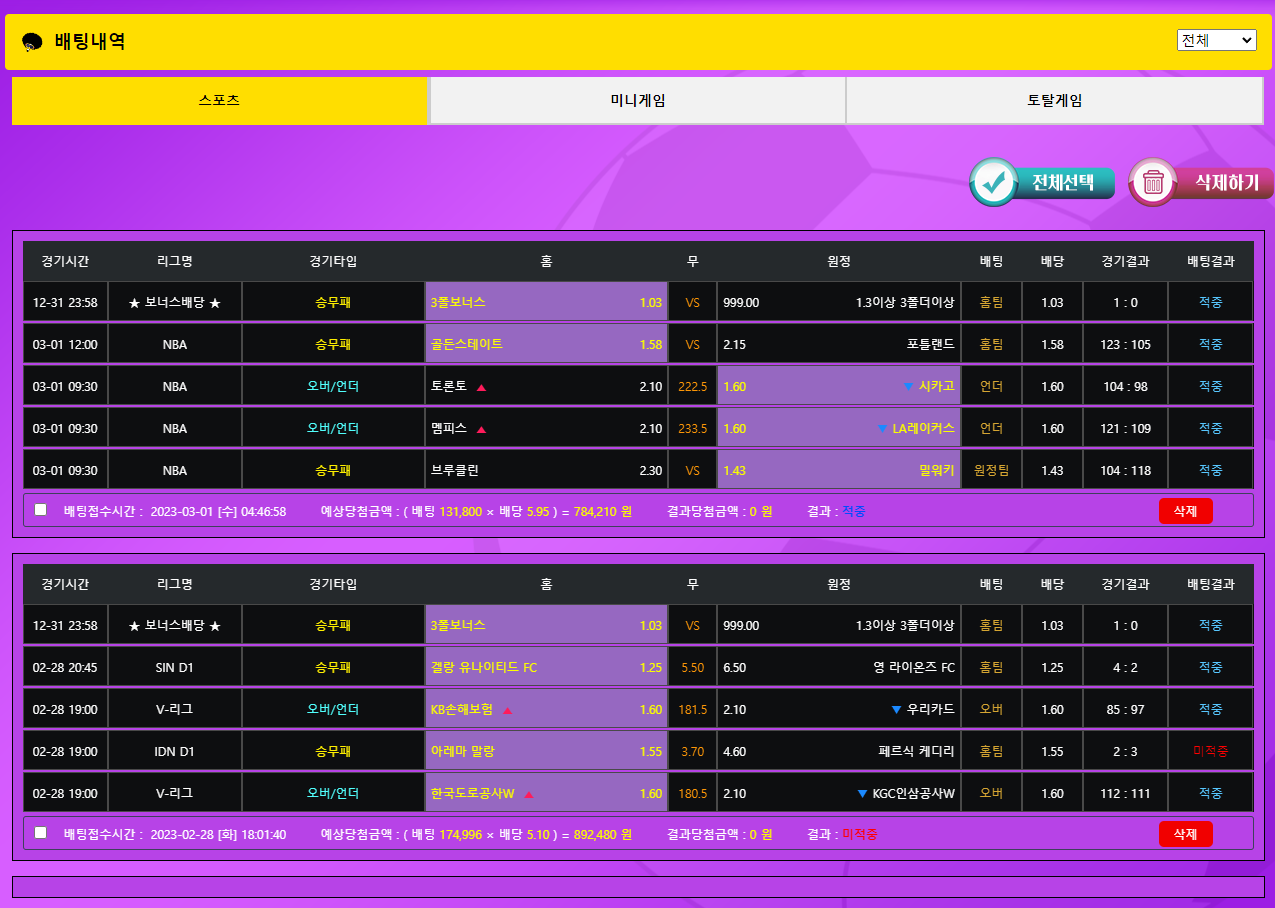Open the 토탈게임 tab
The image size is (1275, 908).
click(1054, 101)
